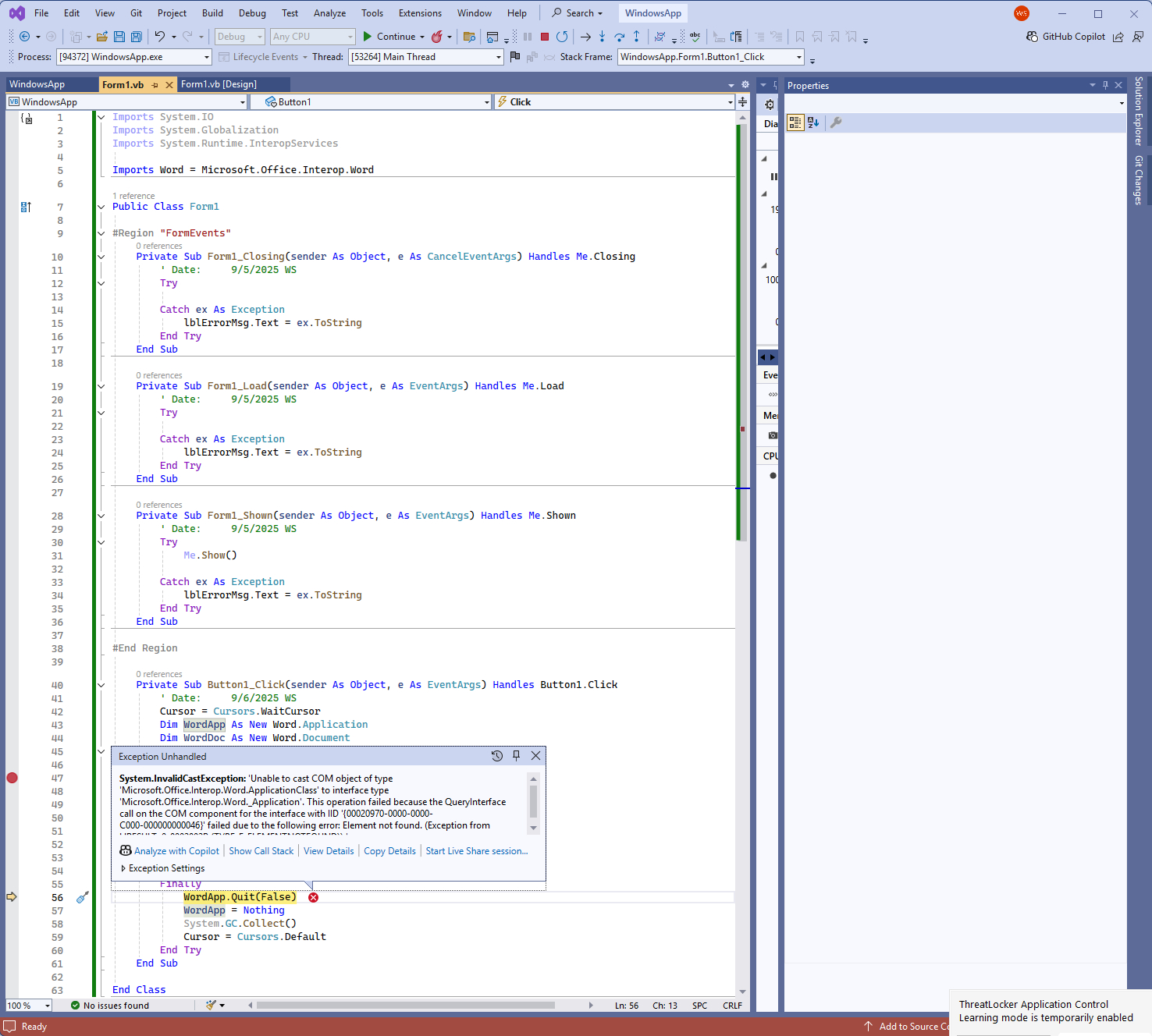Click the GitHub Copilot button
1152x1036 pixels.
(1065, 37)
